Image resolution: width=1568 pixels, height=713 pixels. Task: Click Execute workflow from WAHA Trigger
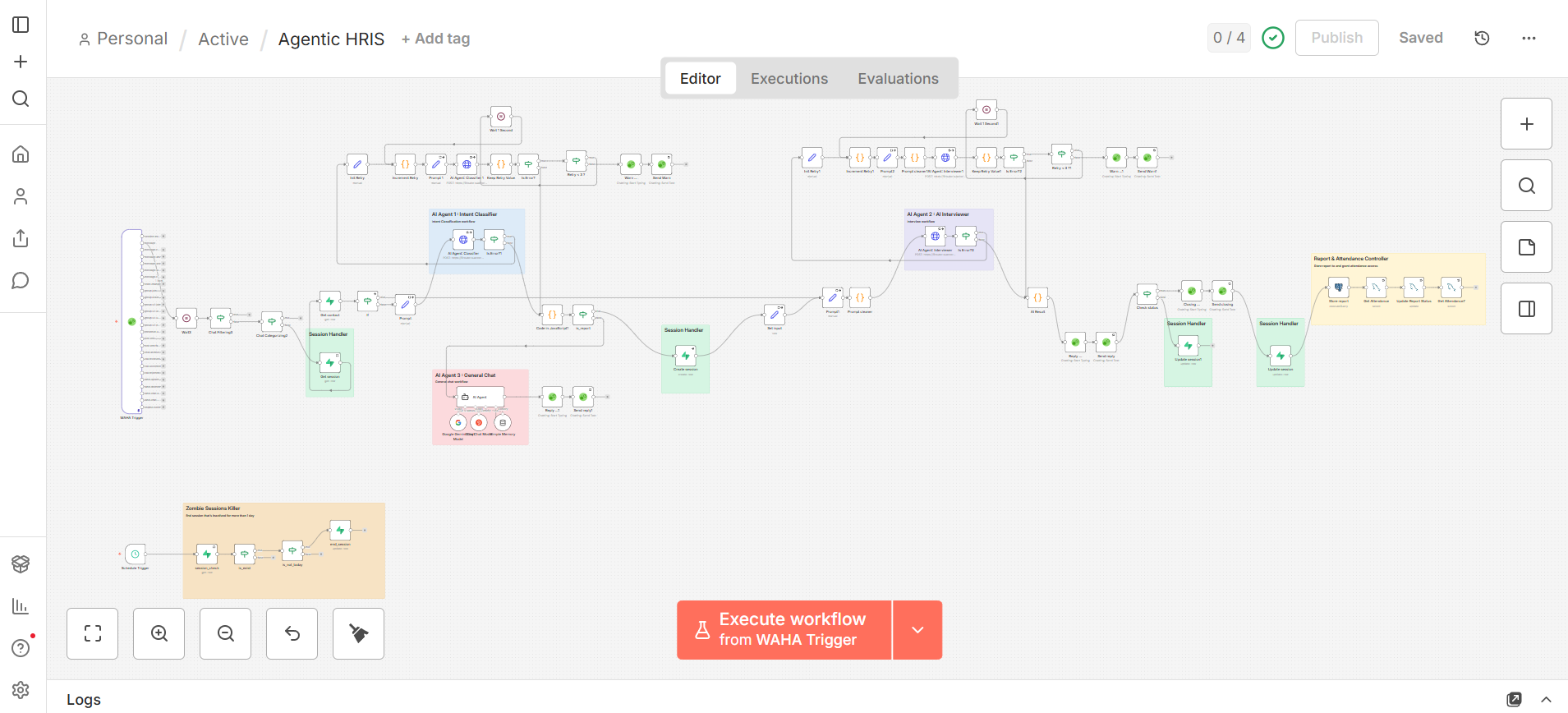click(784, 630)
